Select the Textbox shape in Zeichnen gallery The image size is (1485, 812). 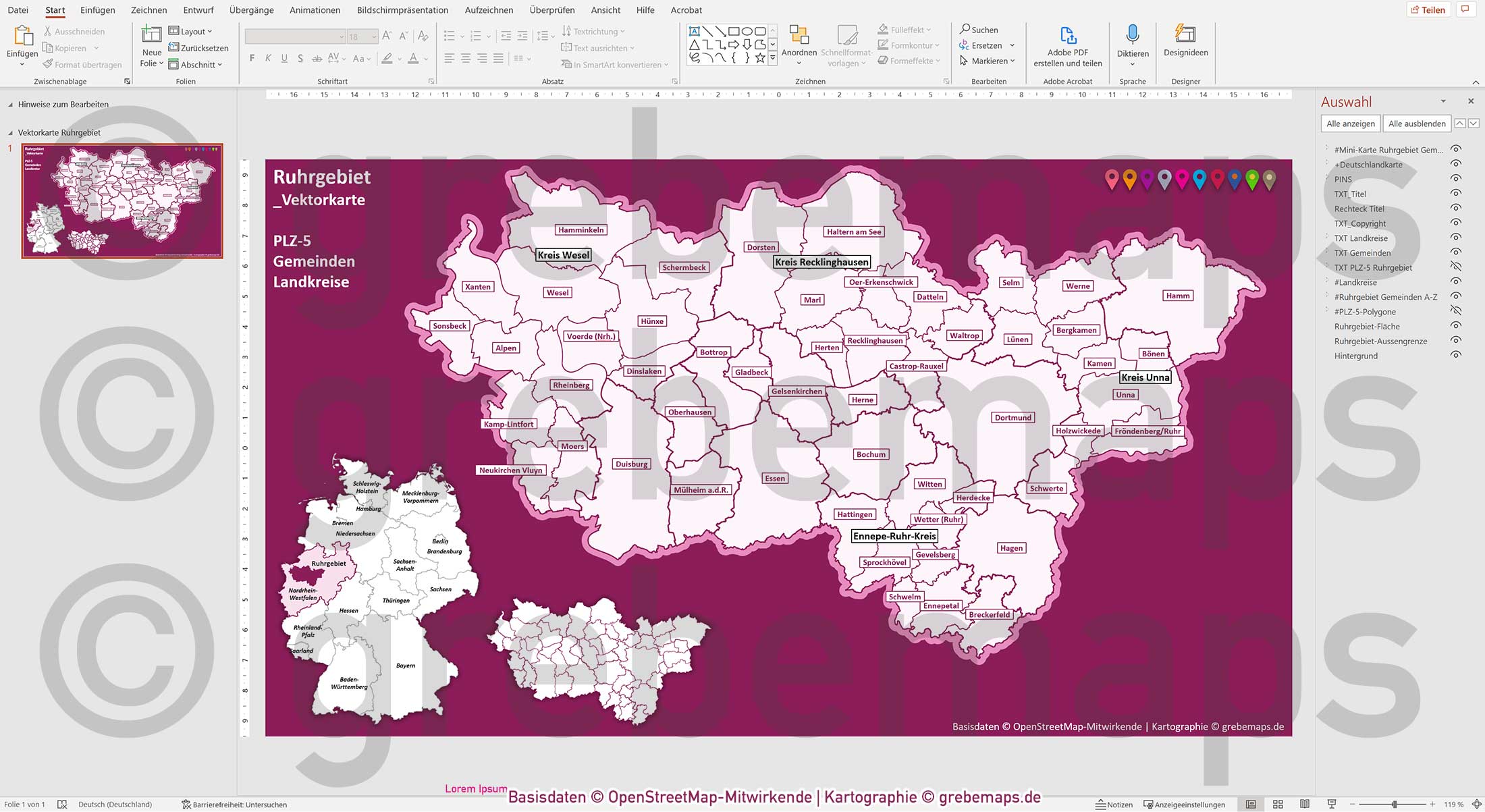pos(694,30)
